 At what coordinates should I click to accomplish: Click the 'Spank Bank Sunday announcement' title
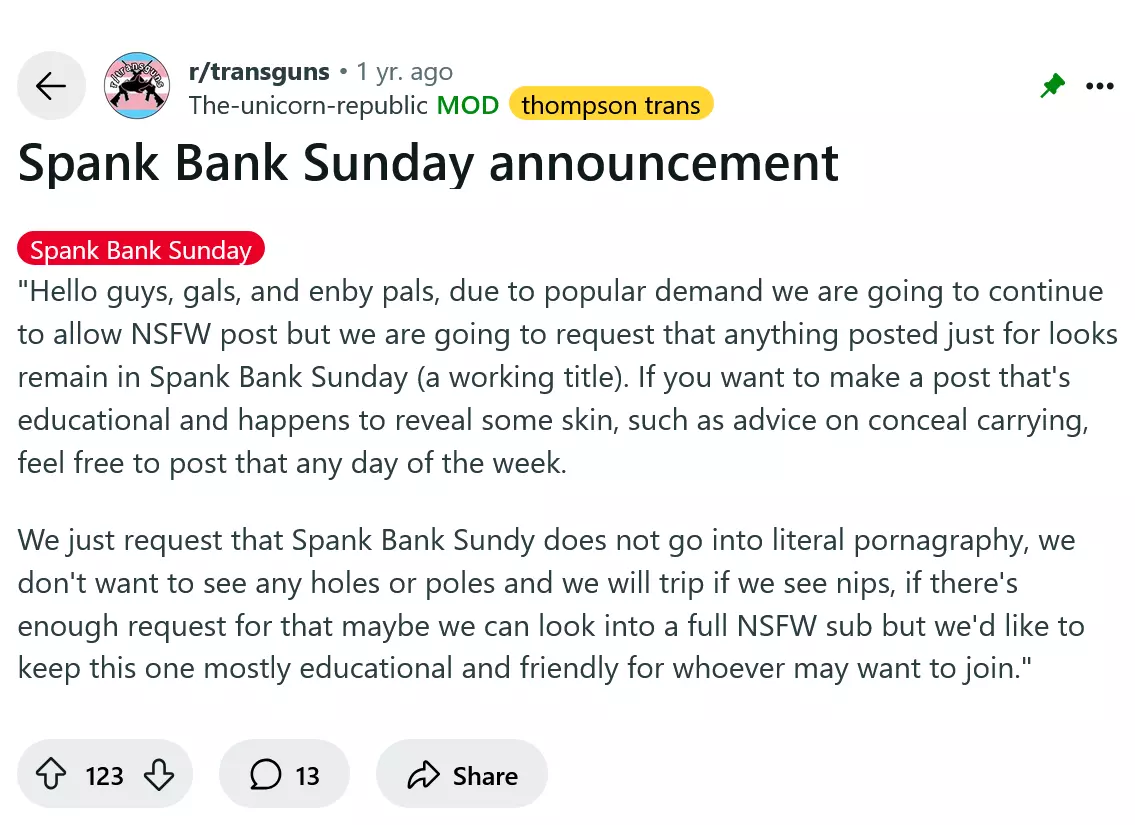click(x=428, y=163)
